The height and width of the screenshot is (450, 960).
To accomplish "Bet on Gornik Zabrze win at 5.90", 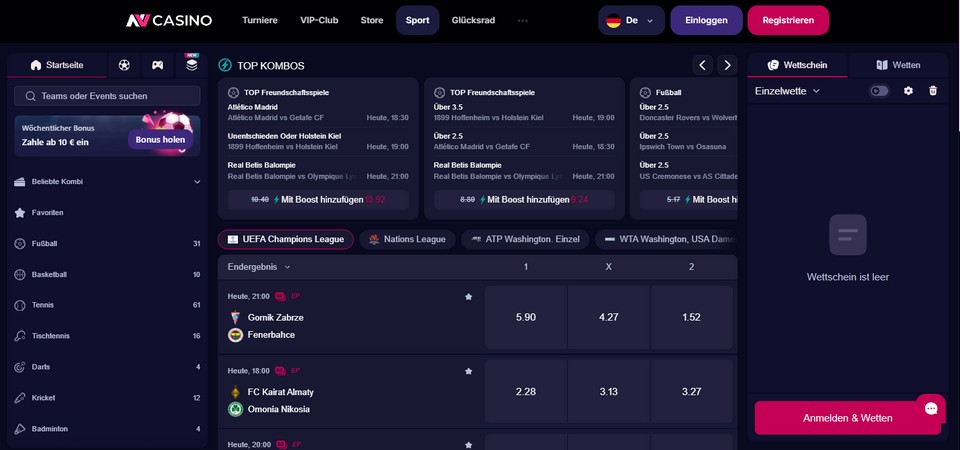I will [x=526, y=317].
